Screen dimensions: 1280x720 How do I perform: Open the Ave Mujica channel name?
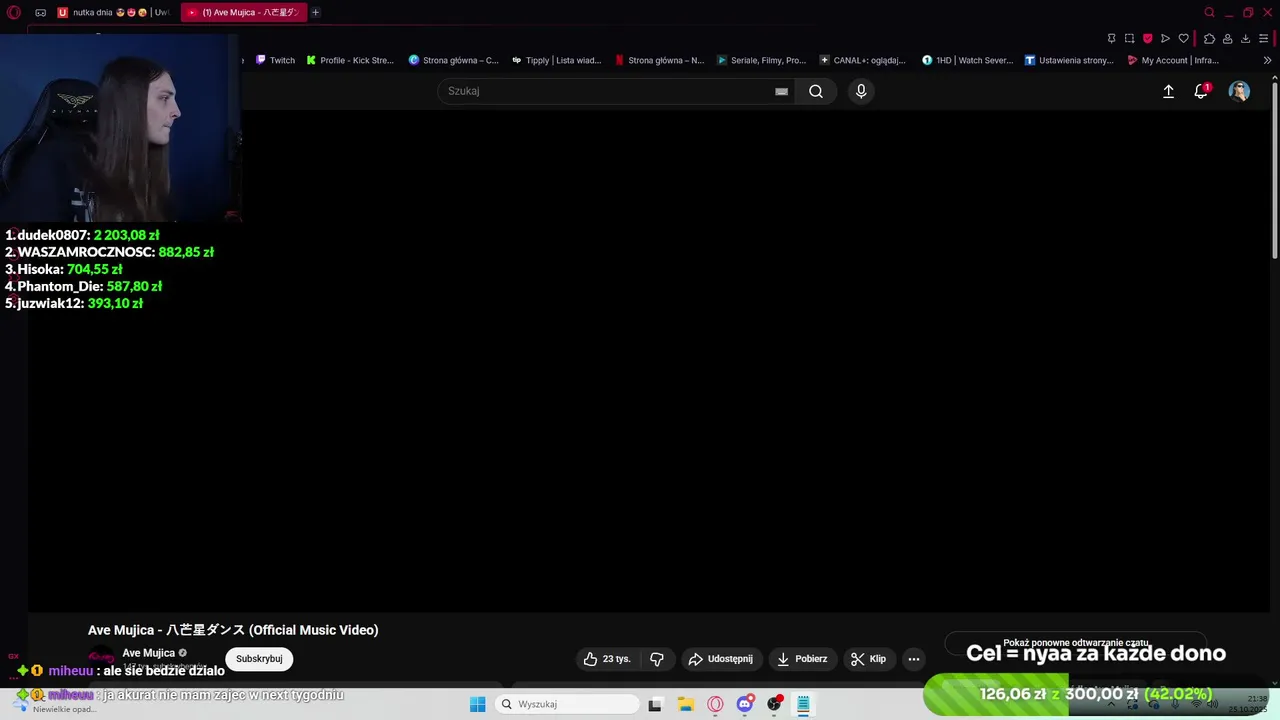(x=148, y=653)
